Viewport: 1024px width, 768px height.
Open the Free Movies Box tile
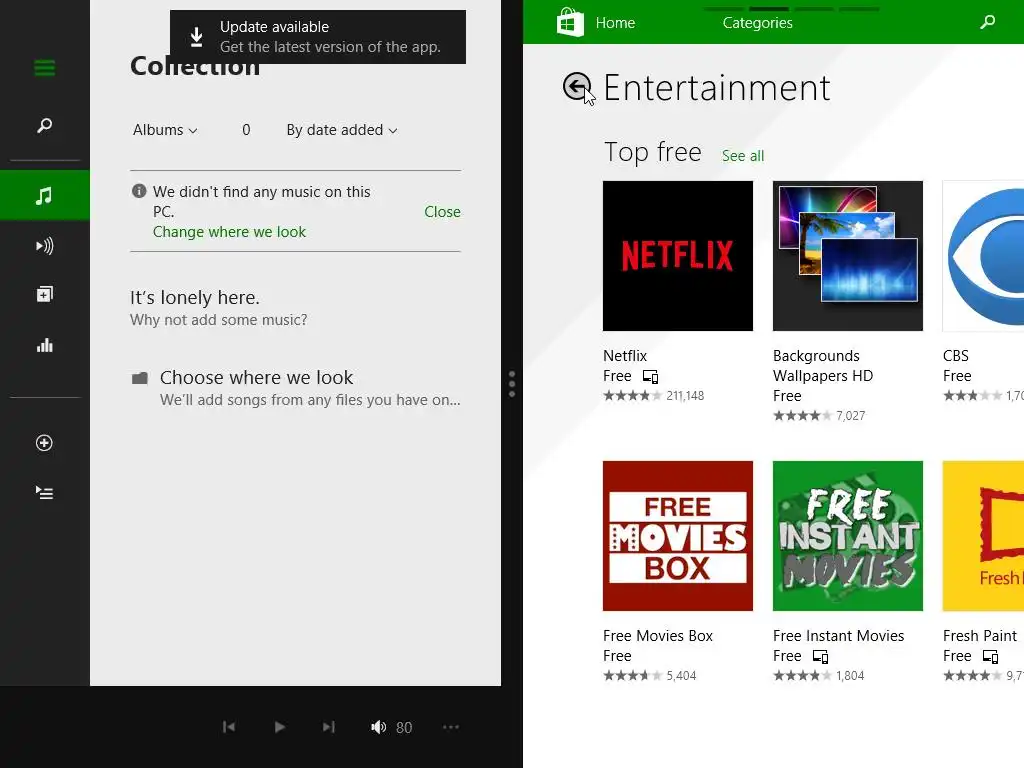677,536
